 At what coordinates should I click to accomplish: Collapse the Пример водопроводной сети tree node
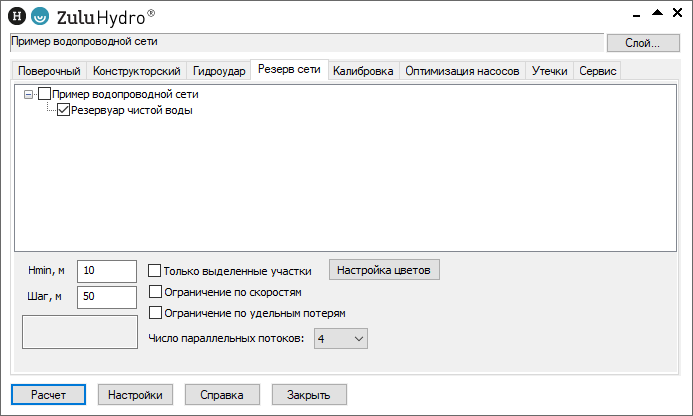pyautogui.click(x=28, y=94)
